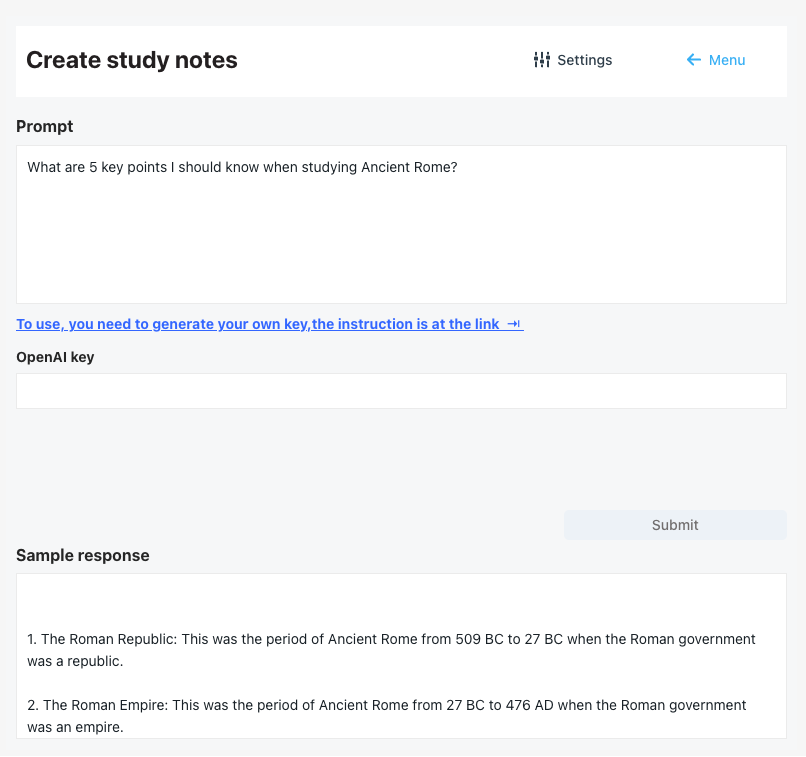Image resolution: width=806 pixels, height=757 pixels.
Task: Open the Menu navigation item
Action: pyautogui.click(x=727, y=60)
